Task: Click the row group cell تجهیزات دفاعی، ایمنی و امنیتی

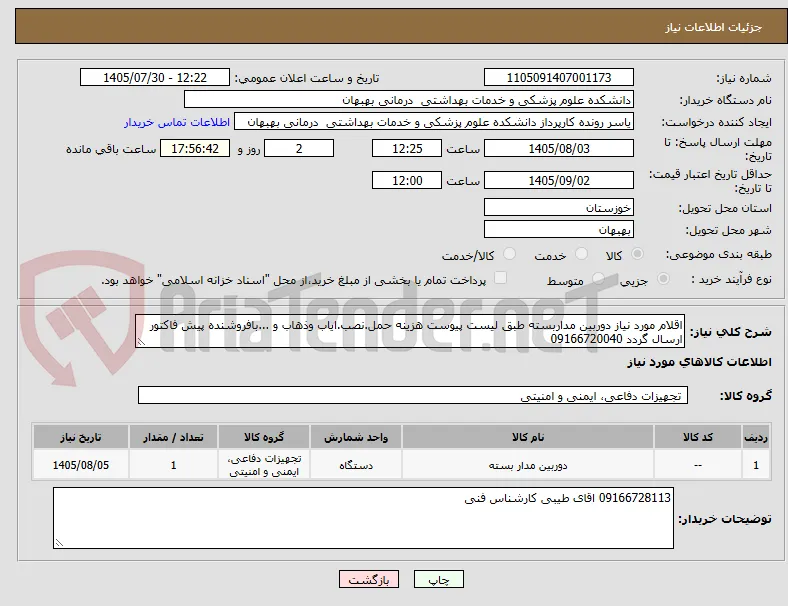Action: 264,465
